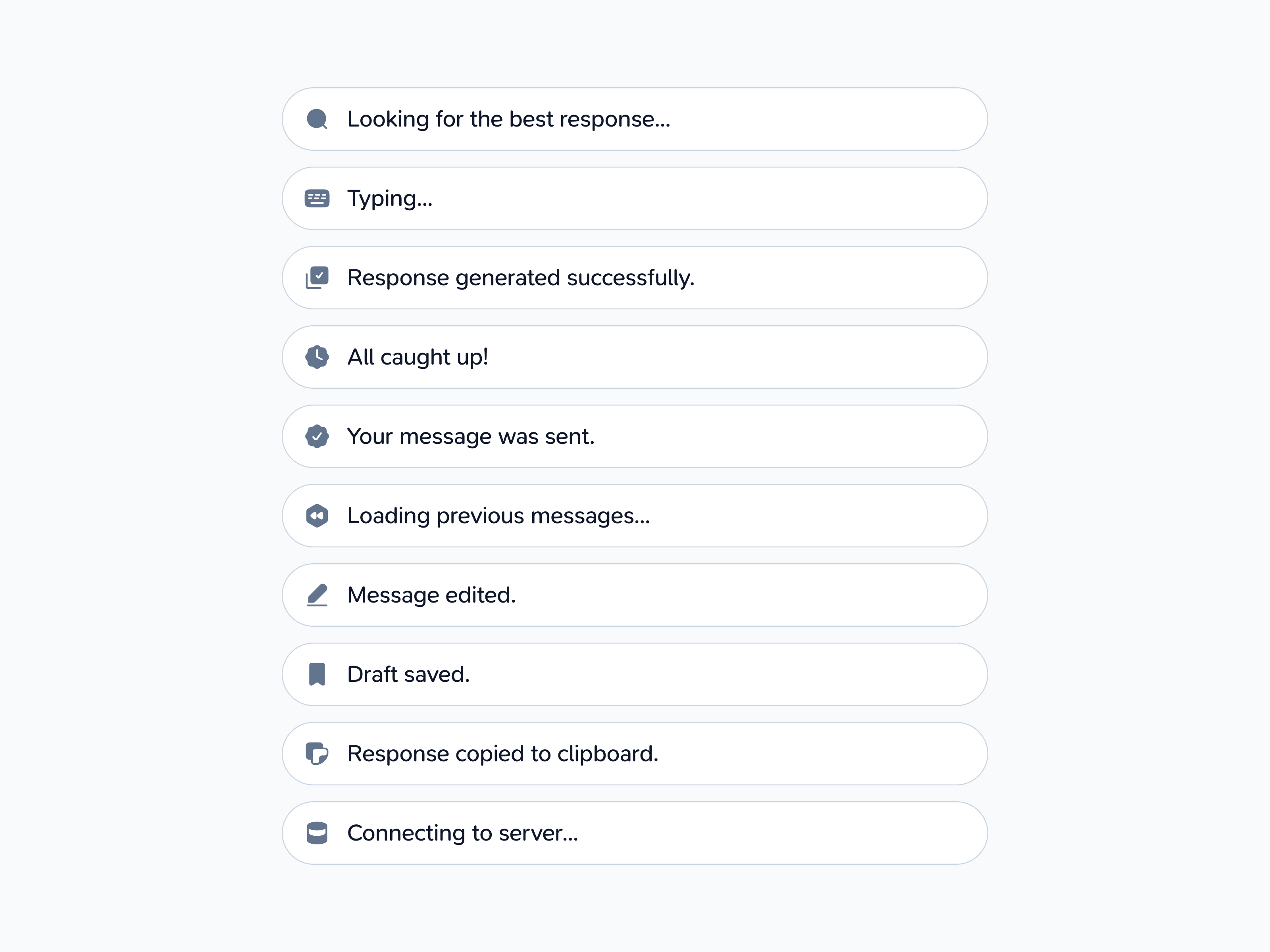Click the checkmark stack icon for generated response
Viewport: 1270px width, 952px height.
coord(317,278)
